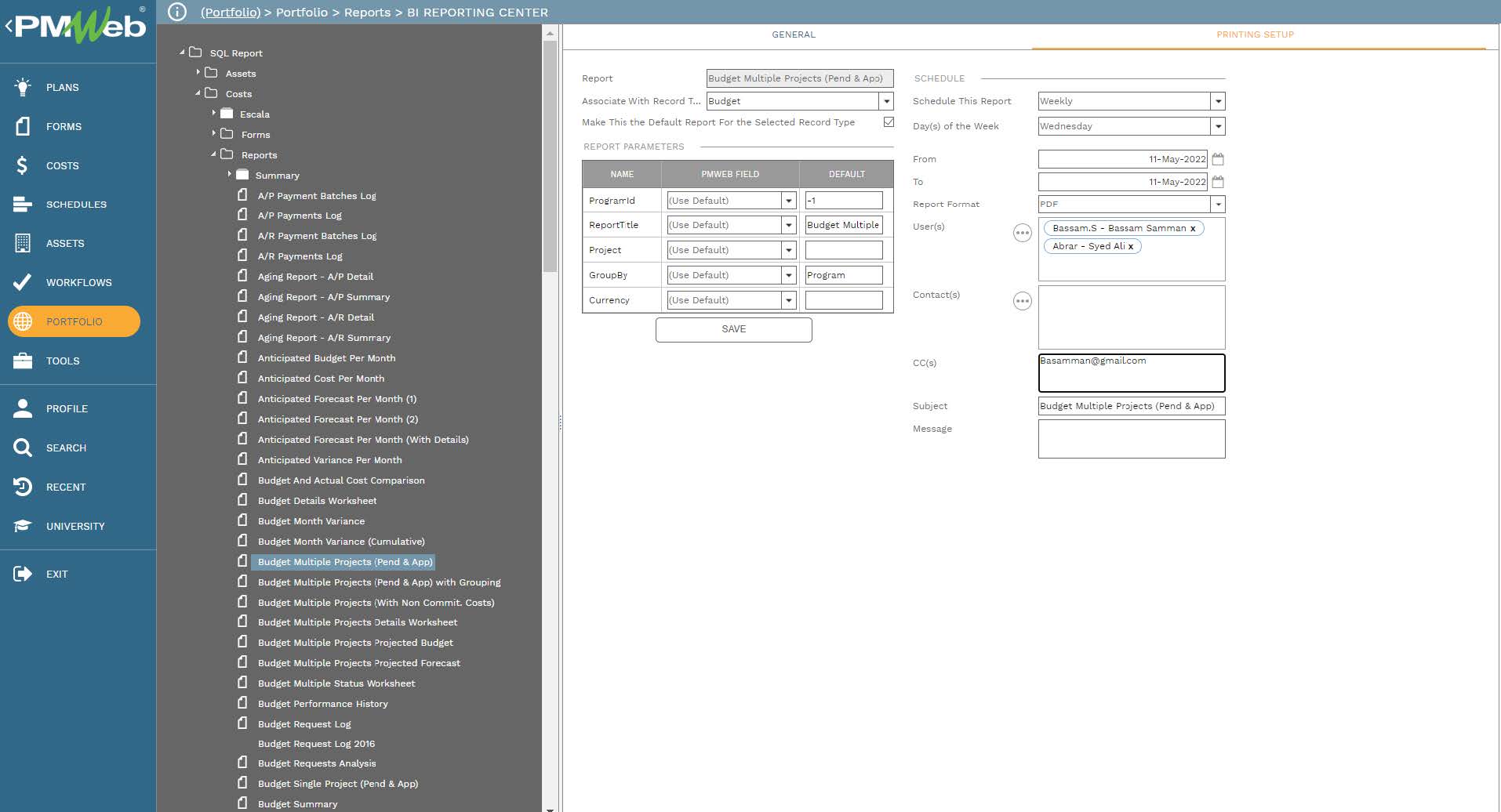Click the Budget Summary document icon
The height and width of the screenshot is (812, 1501).
click(x=242, y=803)
